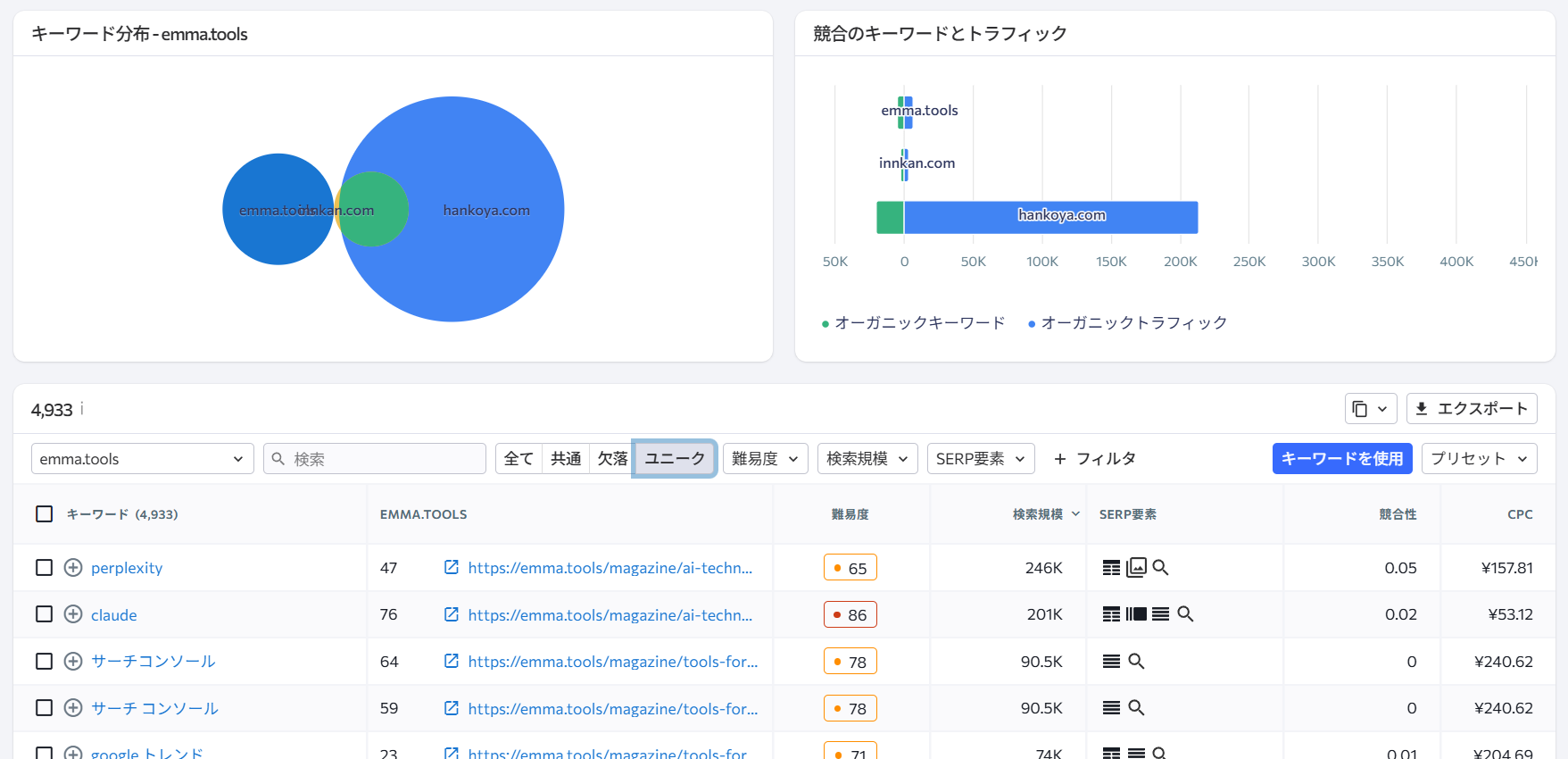This screenshot has height=759, width=1568.
Task: Open the copy icon dropdown near export
Action: pyautogui.click(x=1370, y=409)
